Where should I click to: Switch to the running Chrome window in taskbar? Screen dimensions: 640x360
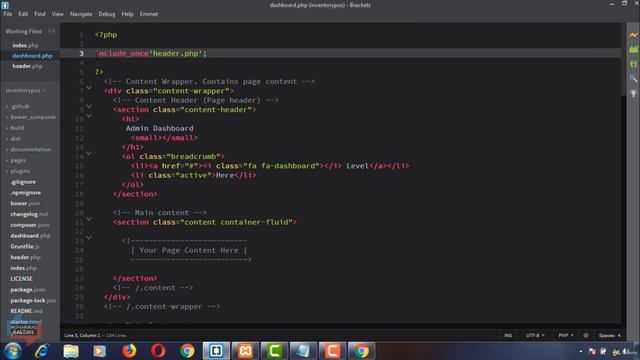point(361,351)
